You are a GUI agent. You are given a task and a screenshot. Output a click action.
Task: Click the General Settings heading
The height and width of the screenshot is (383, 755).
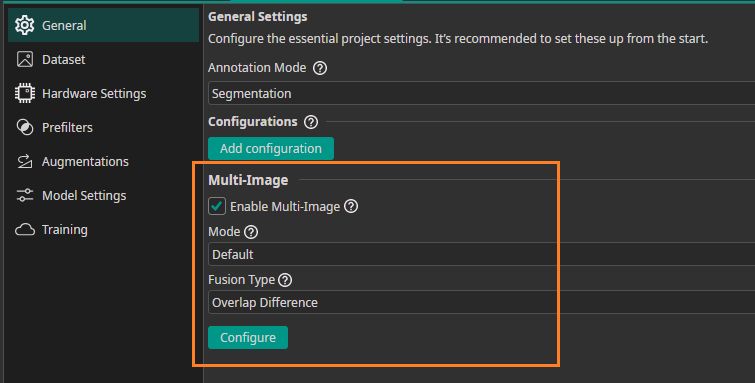[x=258, y=16]
